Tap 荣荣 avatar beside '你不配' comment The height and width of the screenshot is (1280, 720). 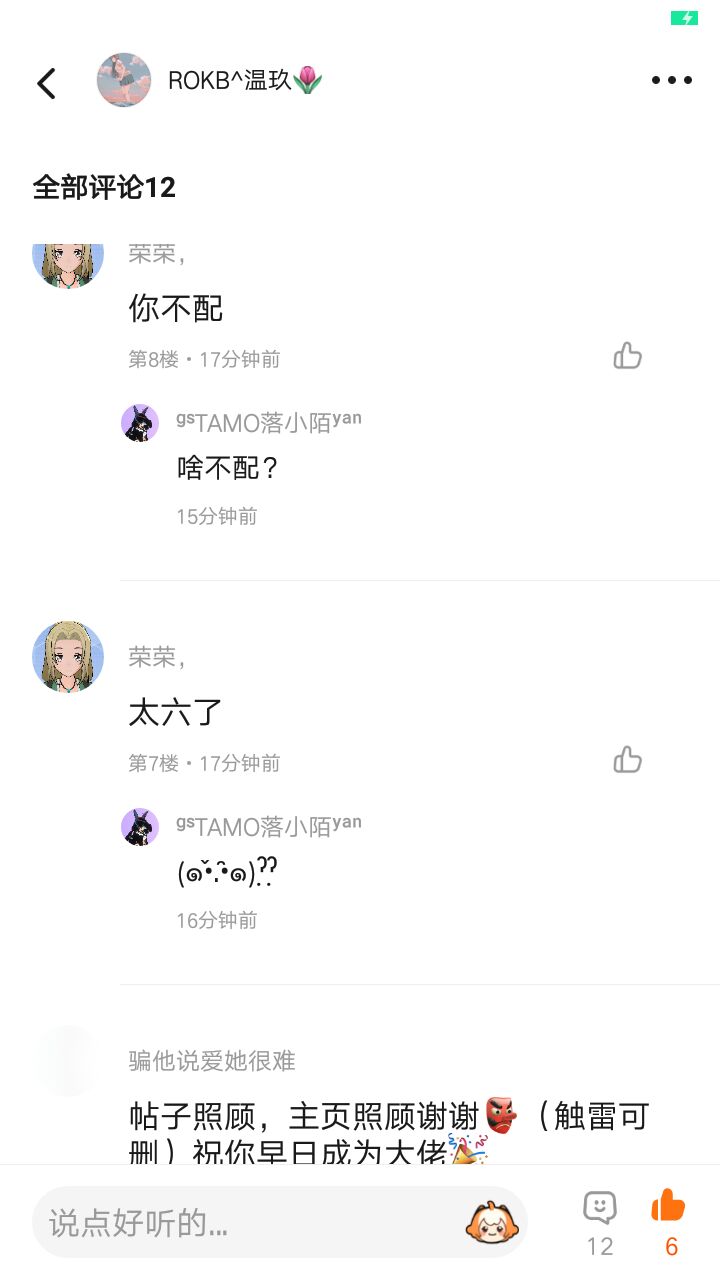tap(68, 264)
